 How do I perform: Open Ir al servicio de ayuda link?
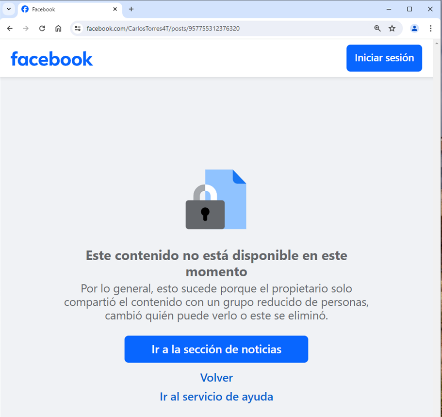(x=216, y=397)
